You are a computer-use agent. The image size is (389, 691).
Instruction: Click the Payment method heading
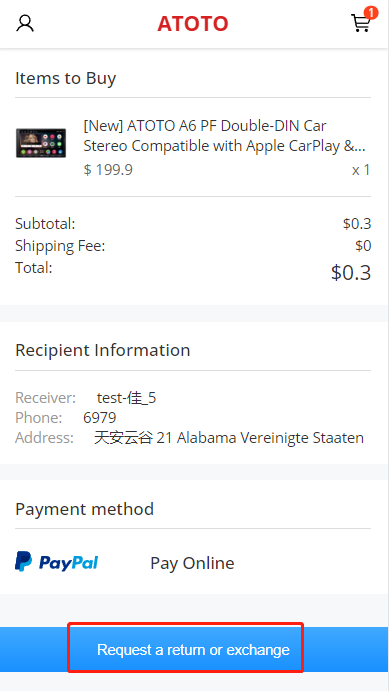click(x=85, y=509)
